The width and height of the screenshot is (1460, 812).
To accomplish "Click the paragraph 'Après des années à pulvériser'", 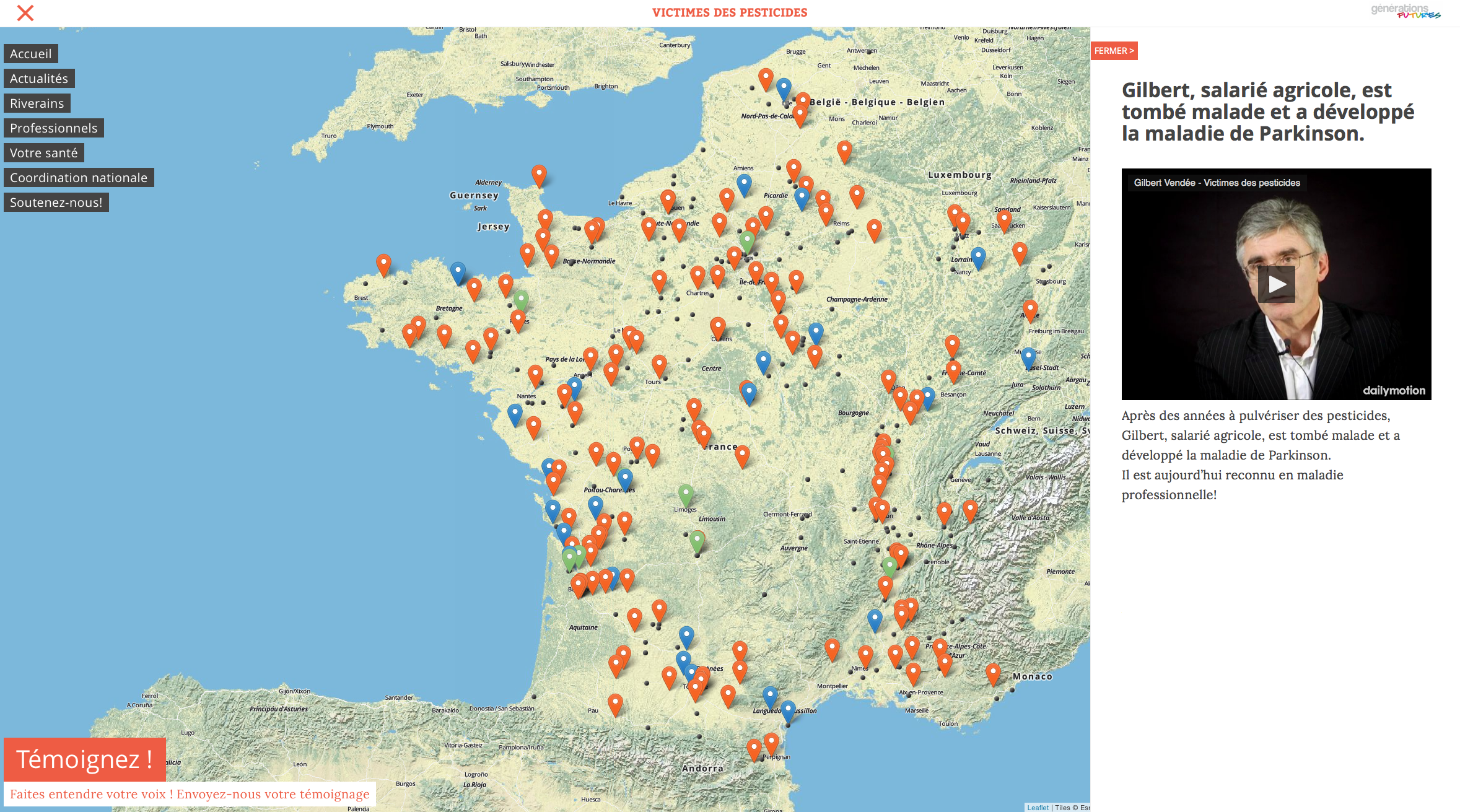I will pos(1261,455).
